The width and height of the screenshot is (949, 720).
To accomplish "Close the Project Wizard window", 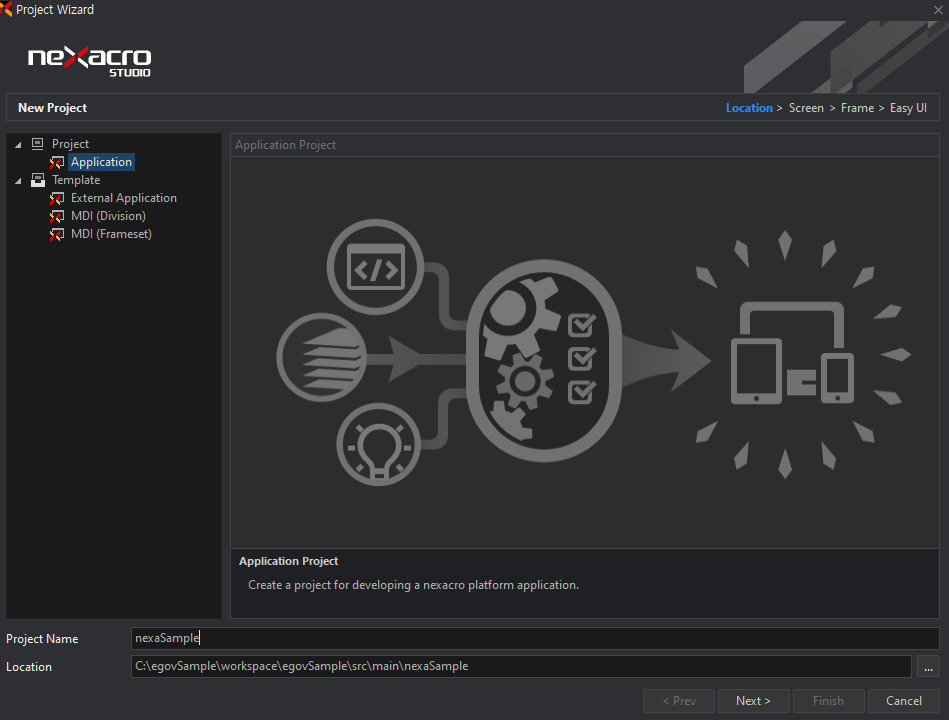I will [x=938, y=10].
